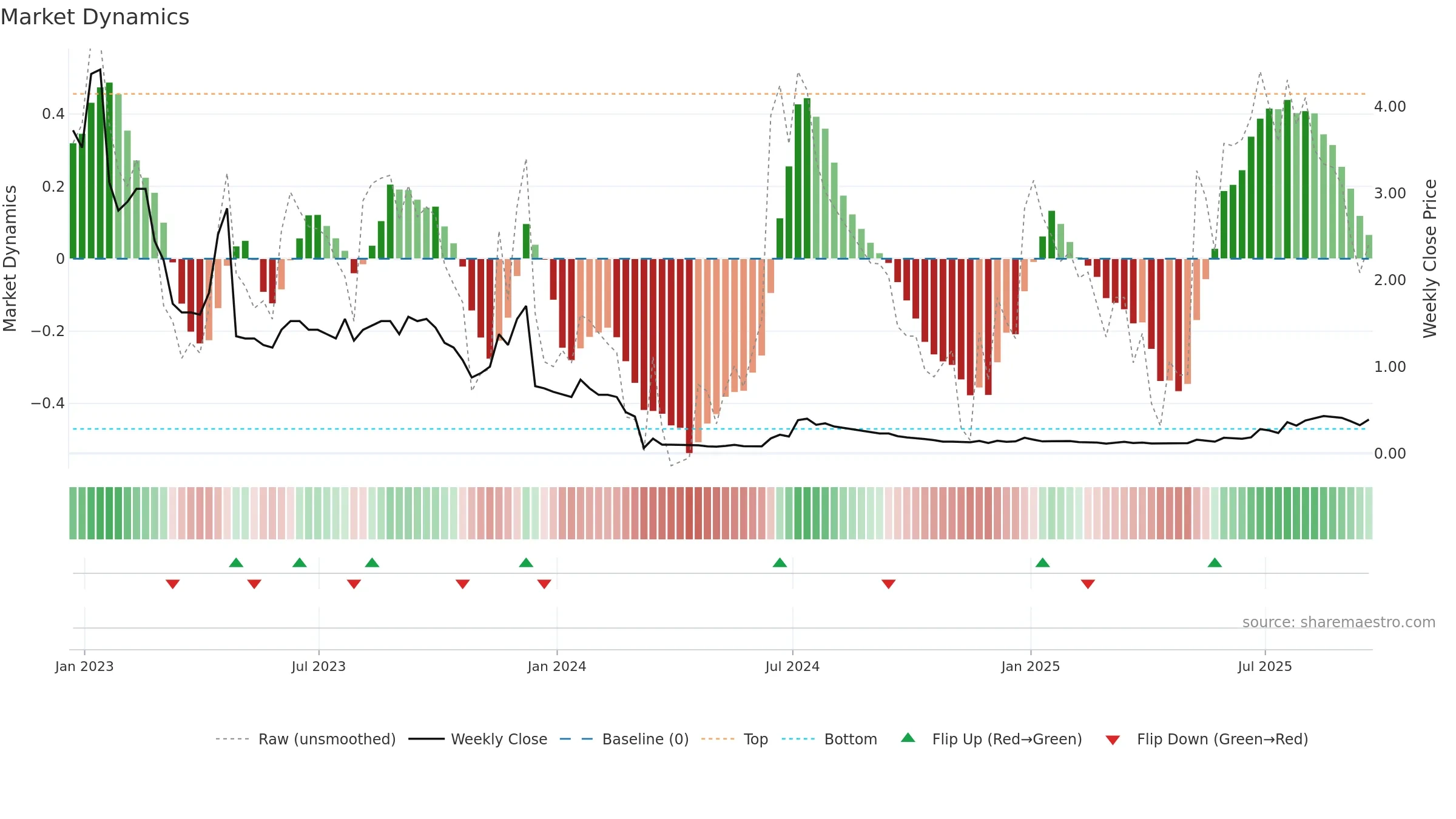
Task: Toggle the Flip Up (Red→Green) legend entry
Action: tap(991, 739)
